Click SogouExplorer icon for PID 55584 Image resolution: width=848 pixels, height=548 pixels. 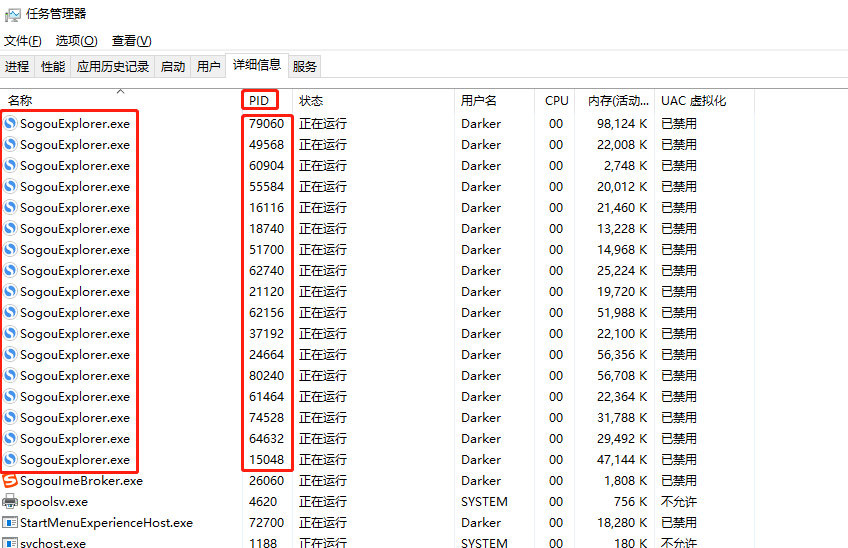10,187
